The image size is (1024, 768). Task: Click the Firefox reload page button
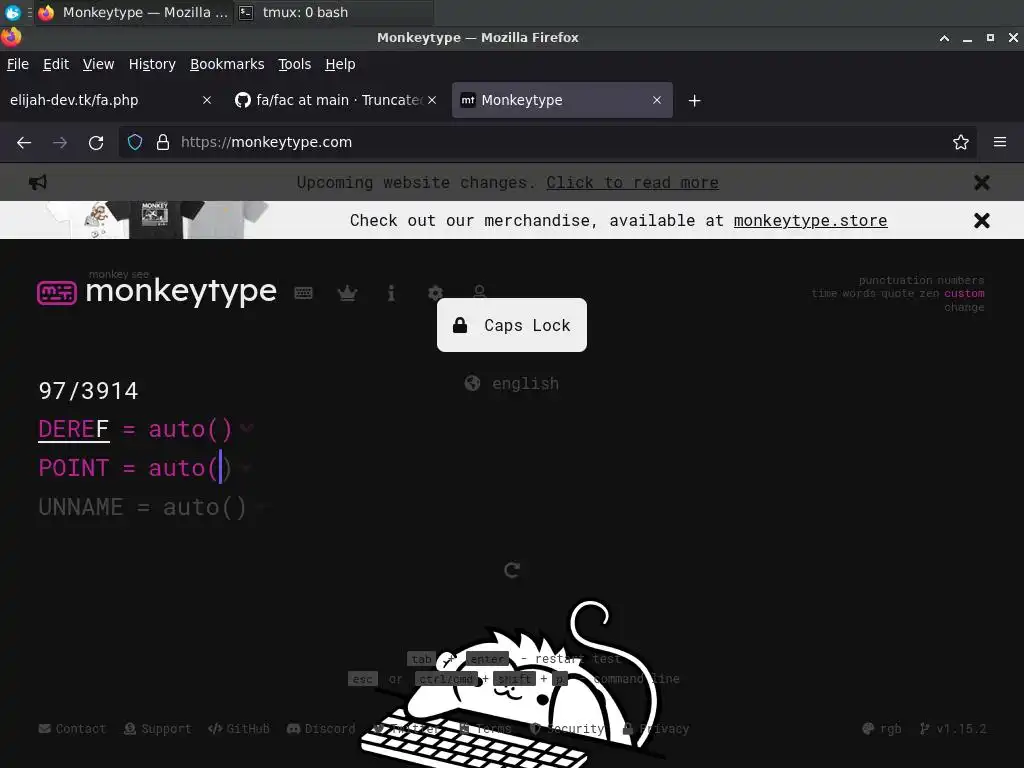pos(96,142)
